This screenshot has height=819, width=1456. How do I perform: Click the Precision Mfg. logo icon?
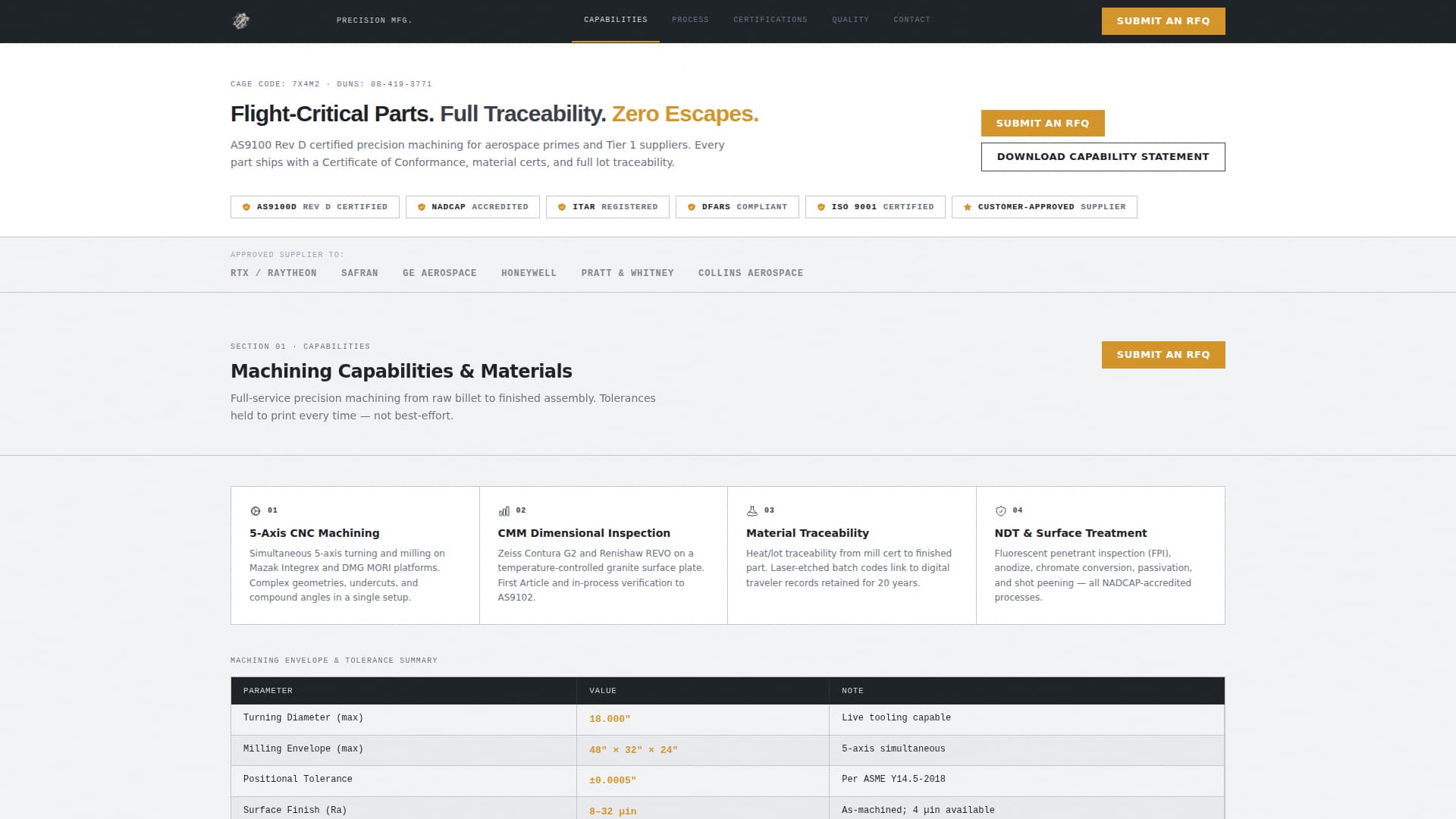tap(241, 20)
